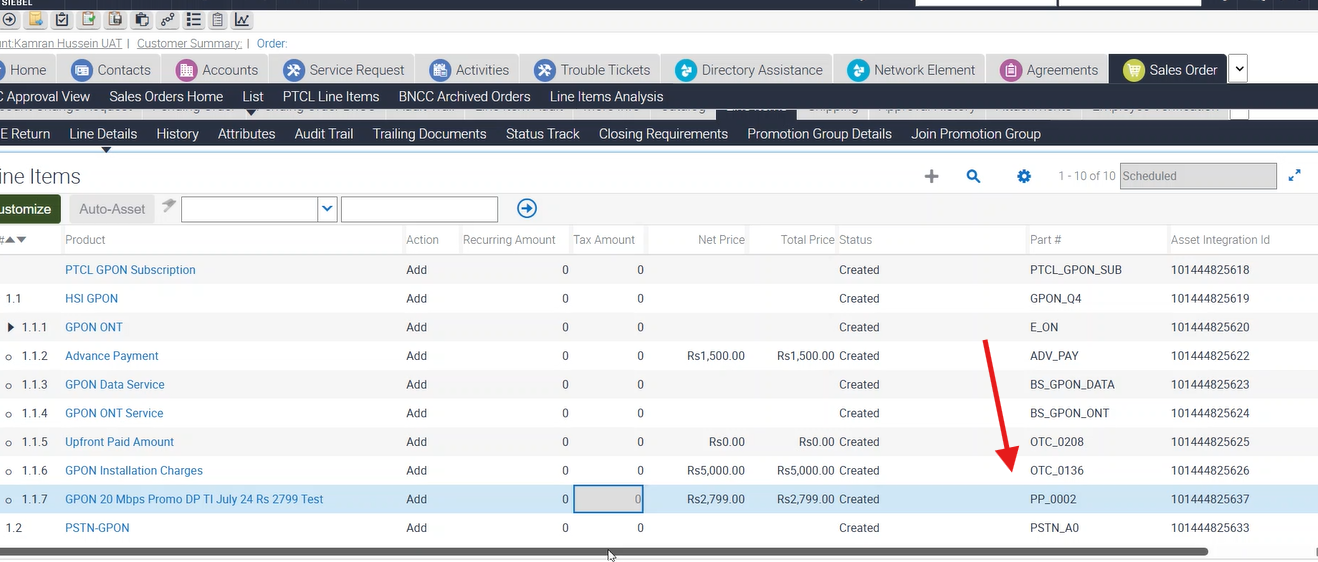
Task: Open the line items search query icon
Action: pos(973,176)
